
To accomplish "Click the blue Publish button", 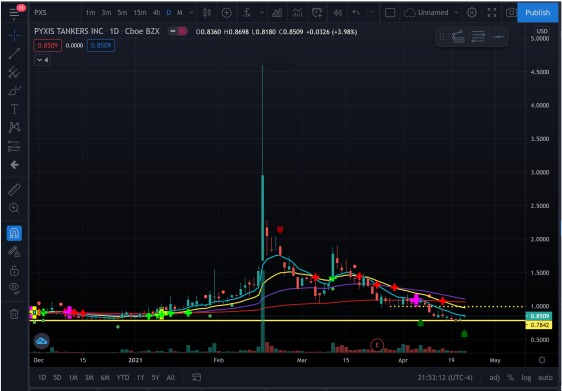I will [538, 13].
